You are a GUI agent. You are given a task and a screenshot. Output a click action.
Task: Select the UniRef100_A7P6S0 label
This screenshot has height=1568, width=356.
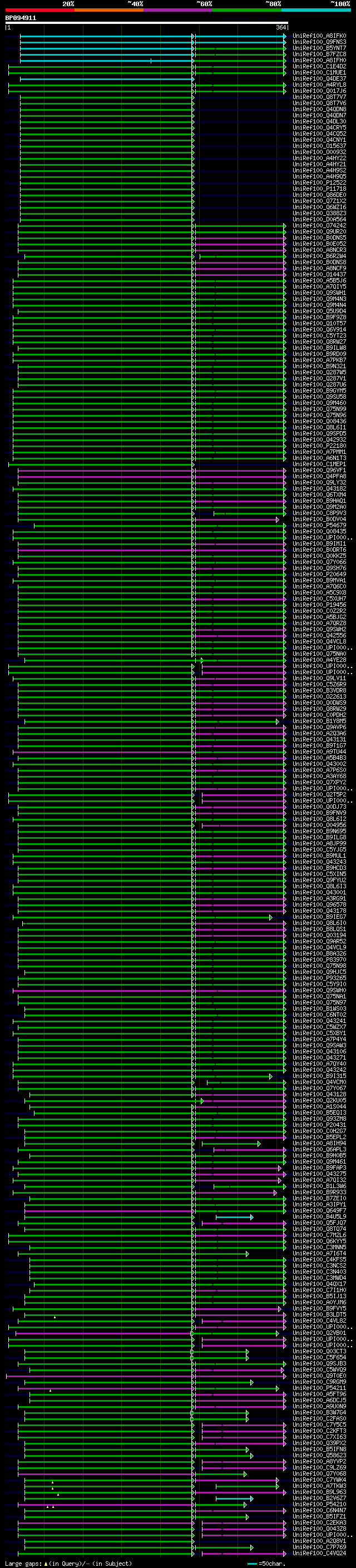[x=319, y=770]
